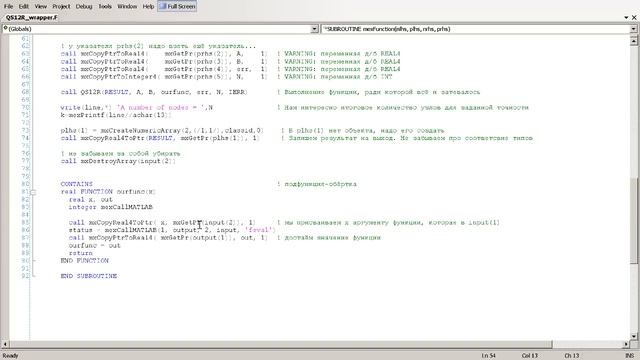The height and width of the screenshot is (360, 640).
Task: Open the File menu
Action: (x=8, y=7)
